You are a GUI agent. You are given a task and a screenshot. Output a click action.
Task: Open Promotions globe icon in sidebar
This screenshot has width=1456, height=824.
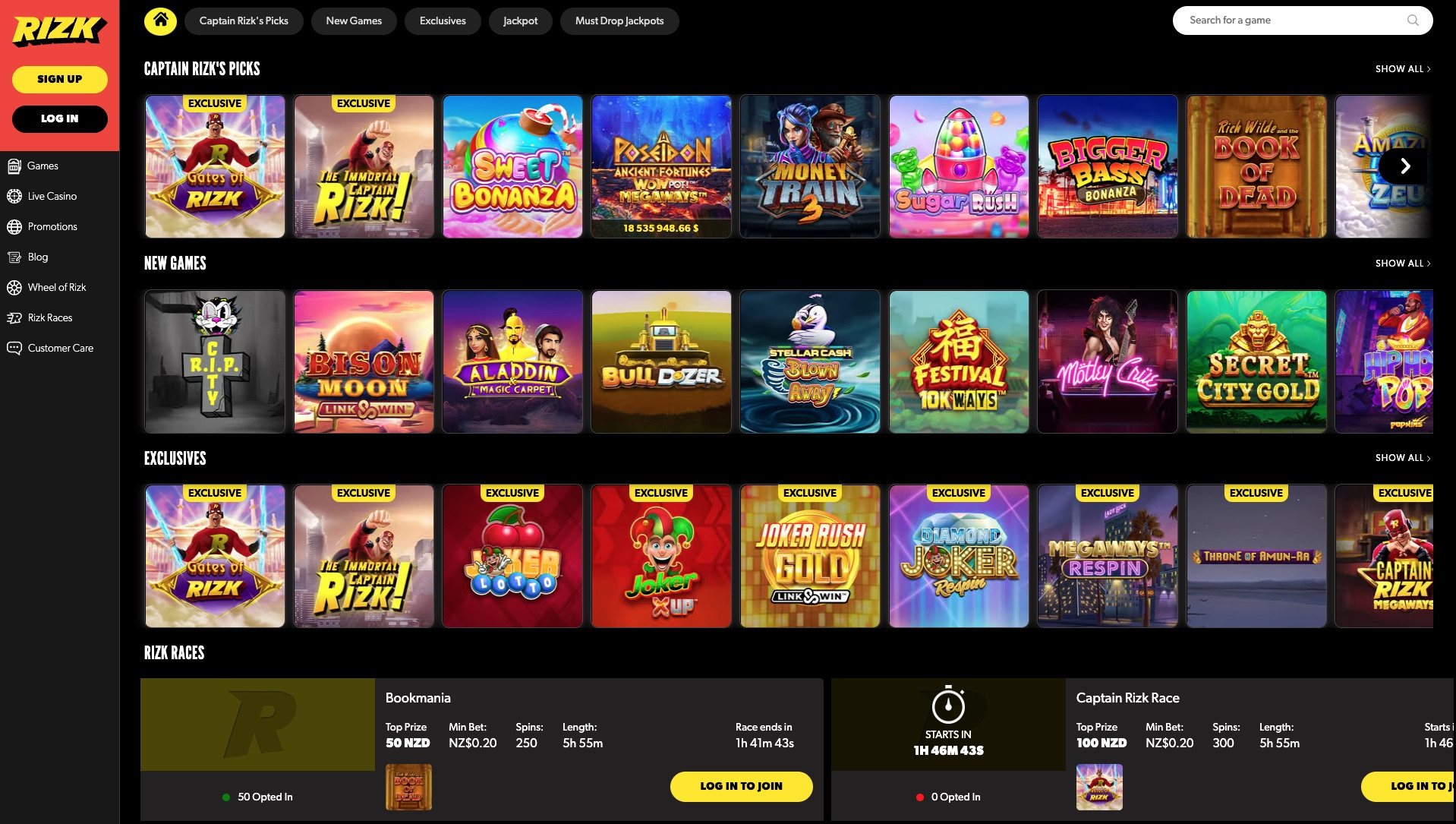[14, 226]
